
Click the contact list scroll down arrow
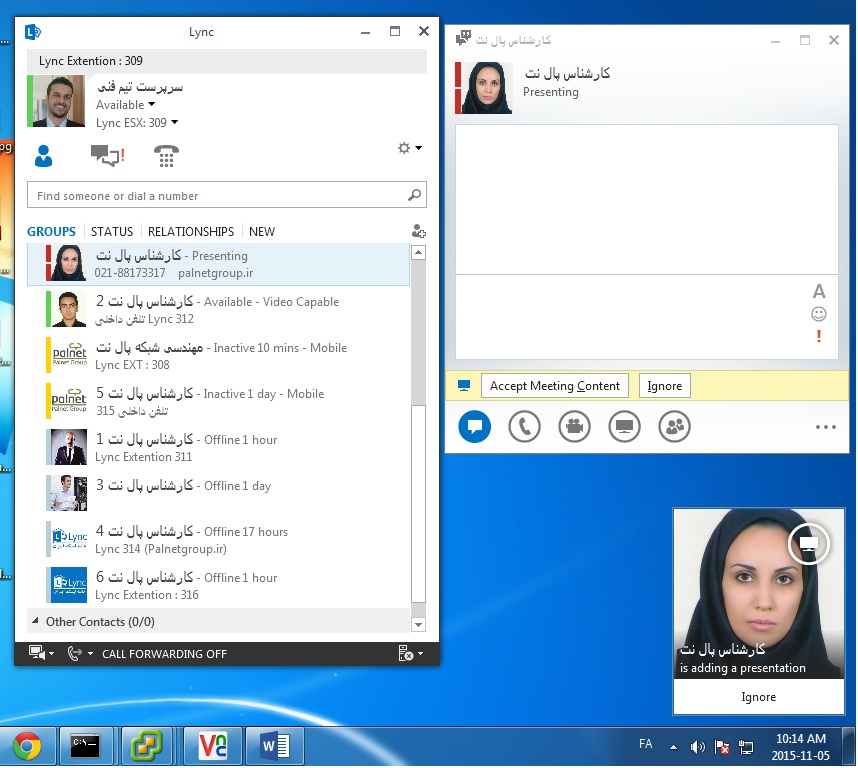click(418, 624)
